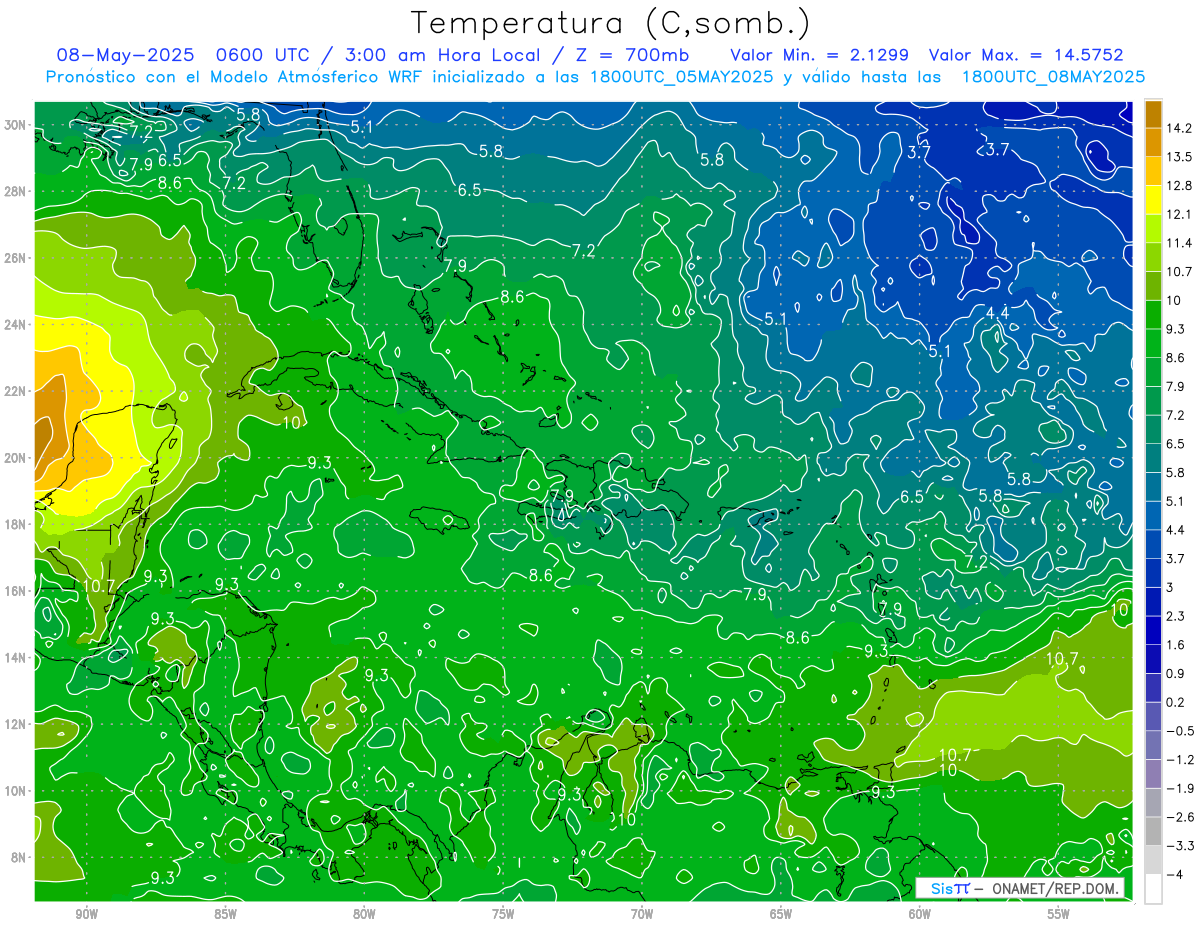Click the 22N latitude axis label

(16, 391)
